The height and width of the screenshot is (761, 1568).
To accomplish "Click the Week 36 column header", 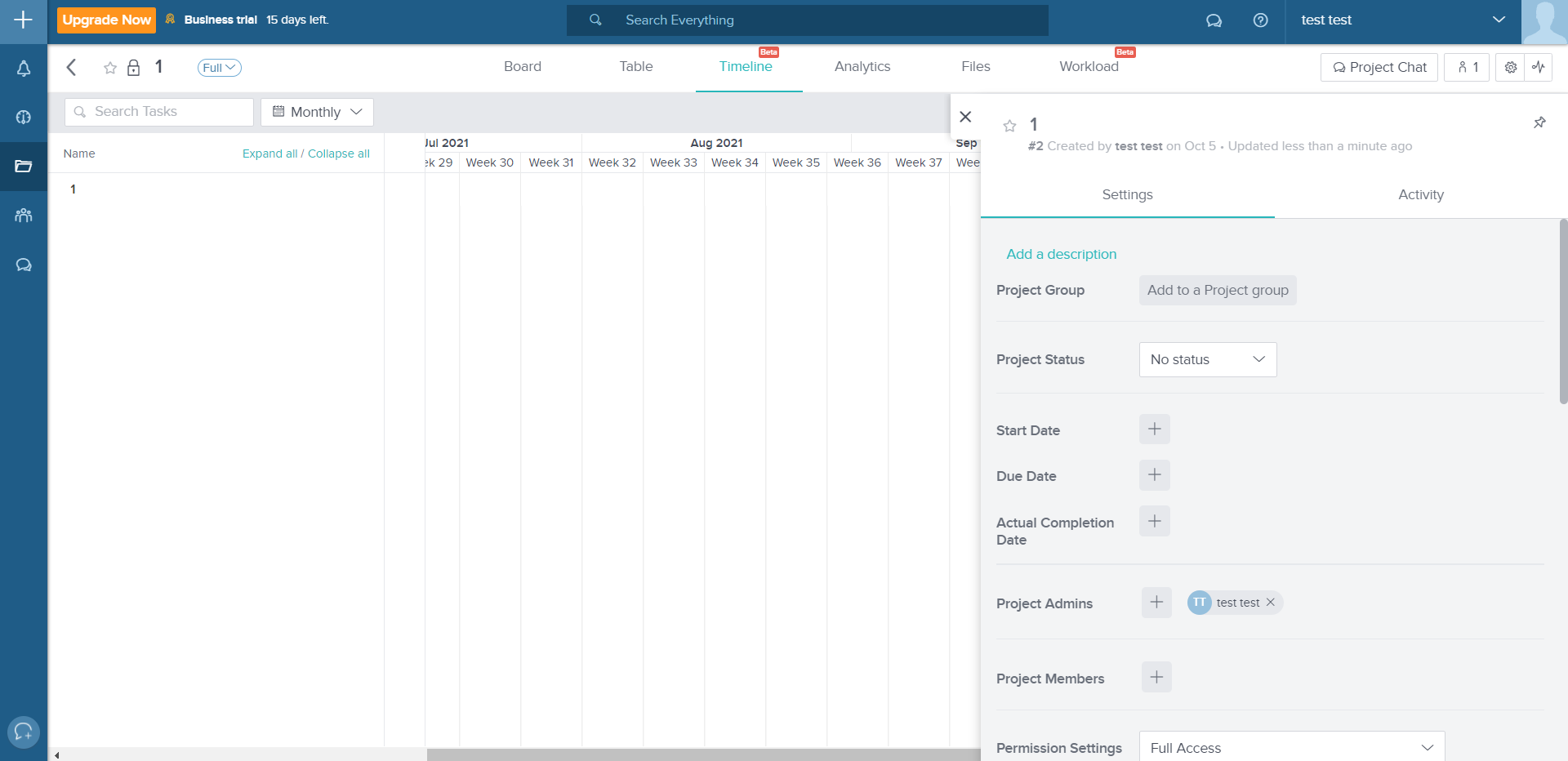I will pyautogui.click(x=857, y=162).
